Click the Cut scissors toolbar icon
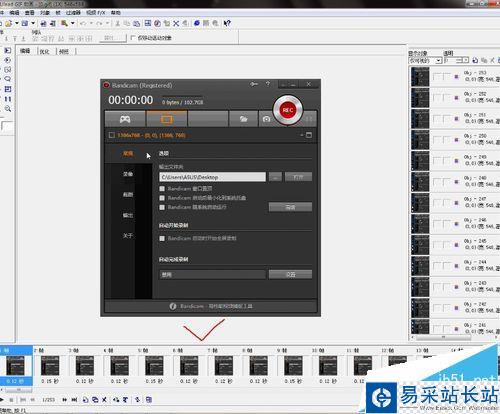500x414 pixels. pyautogui.click(x=117, y=23)
